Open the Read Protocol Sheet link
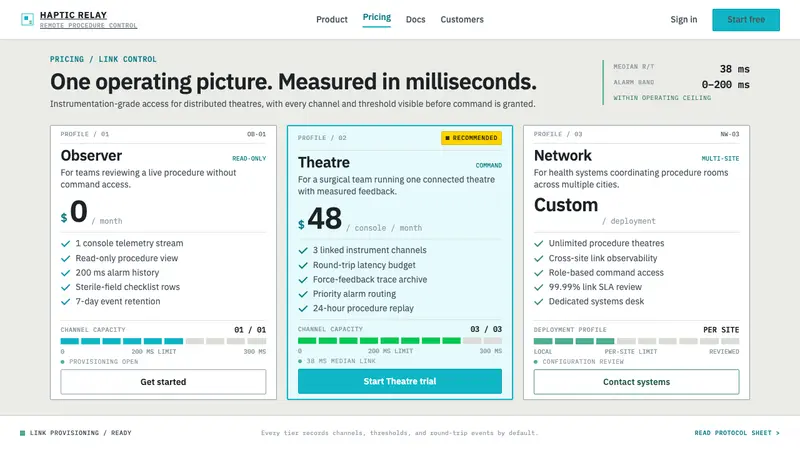This screenshot has height=450, width=800. click(x=737, y=433)
